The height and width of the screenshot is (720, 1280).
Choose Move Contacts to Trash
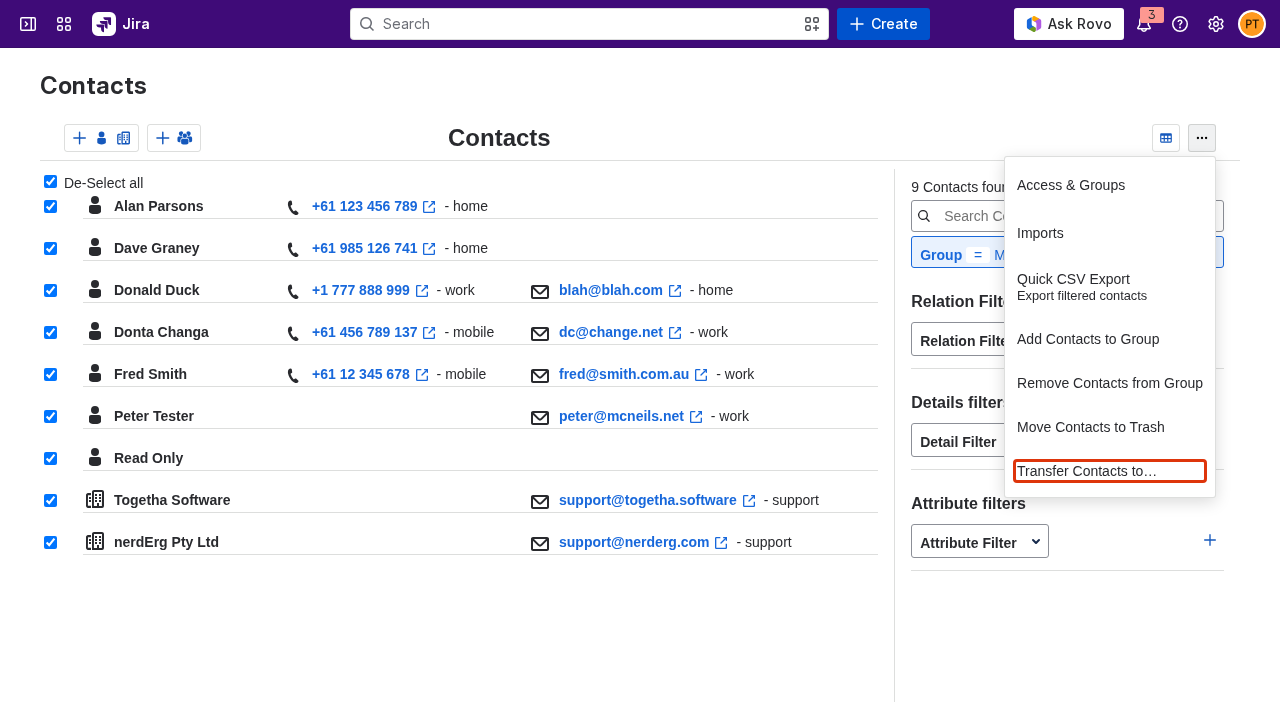click(x=1110, y=427)
